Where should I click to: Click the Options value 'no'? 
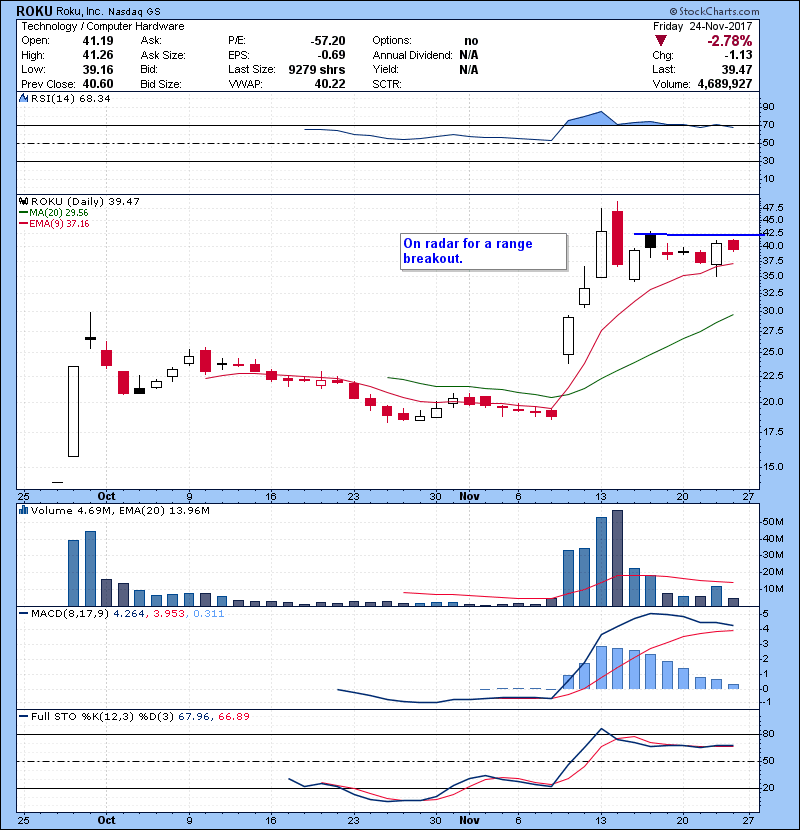click(x=471, y=41)
